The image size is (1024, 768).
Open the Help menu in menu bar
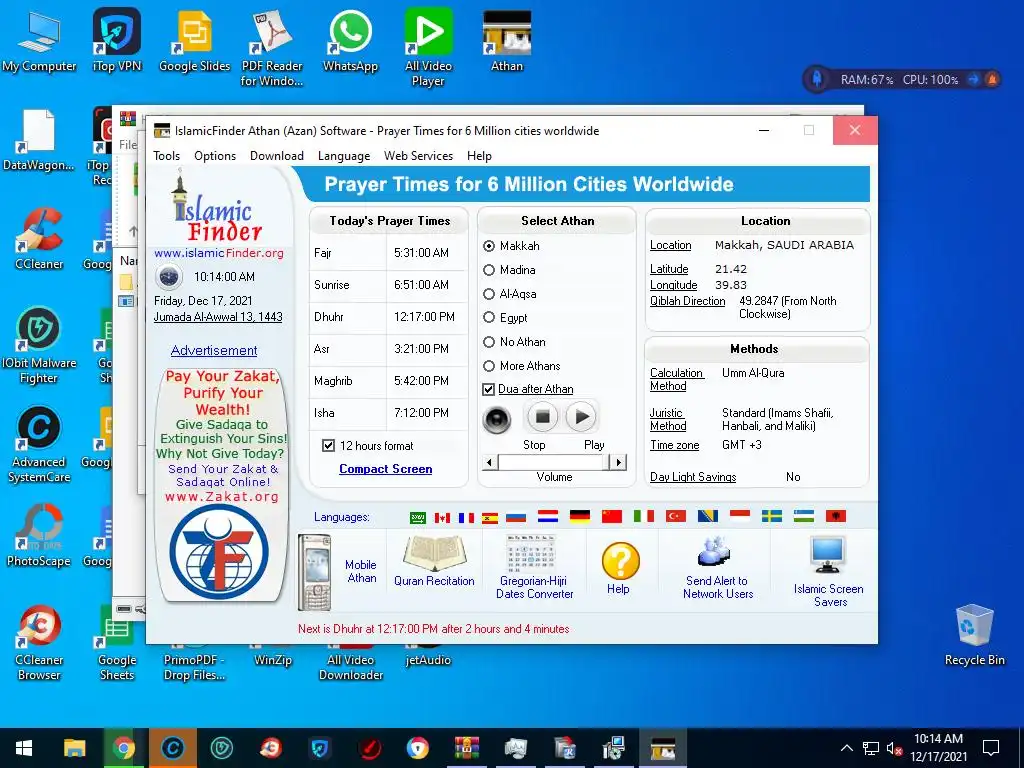[479, 156]
